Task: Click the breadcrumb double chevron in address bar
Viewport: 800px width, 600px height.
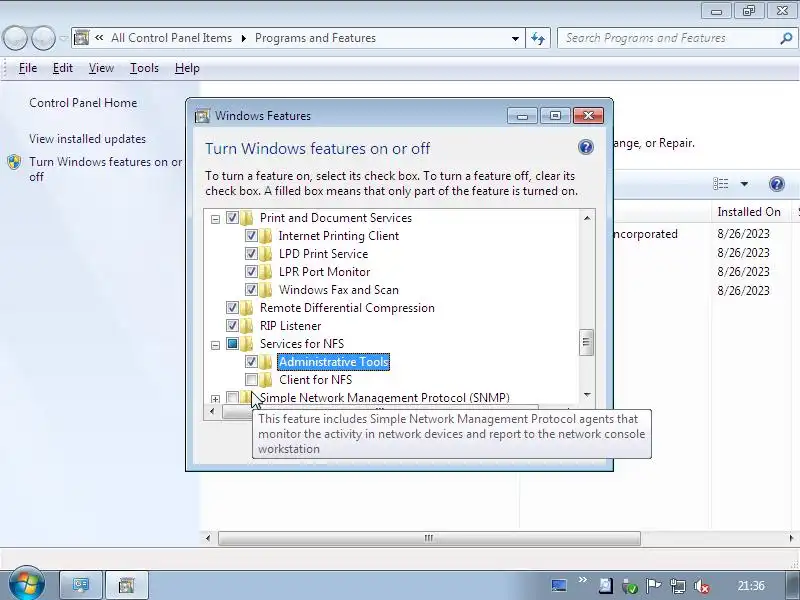Action: 99,38
